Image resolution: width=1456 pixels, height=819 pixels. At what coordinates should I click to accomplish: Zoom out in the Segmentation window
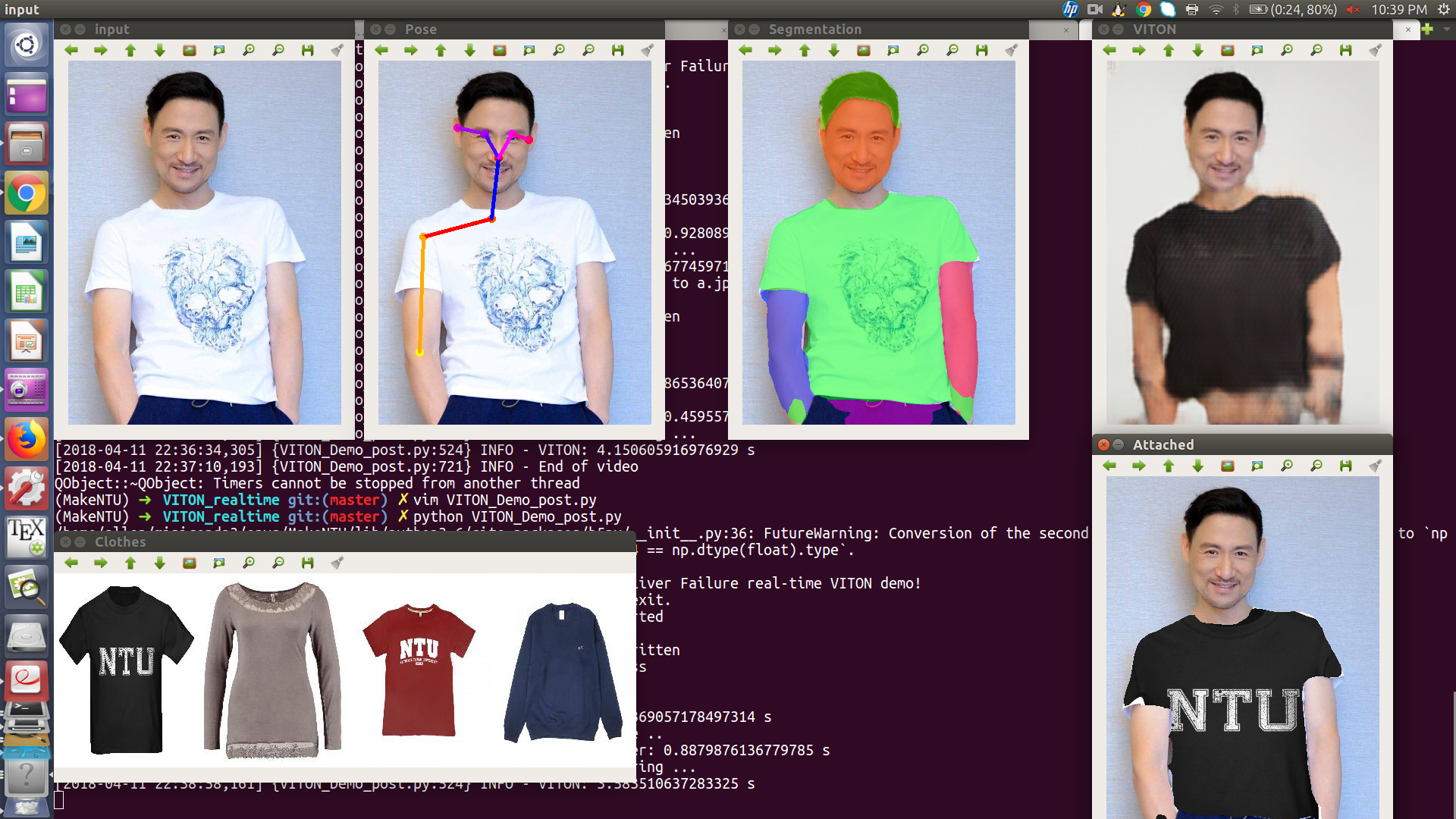point(952,50)
